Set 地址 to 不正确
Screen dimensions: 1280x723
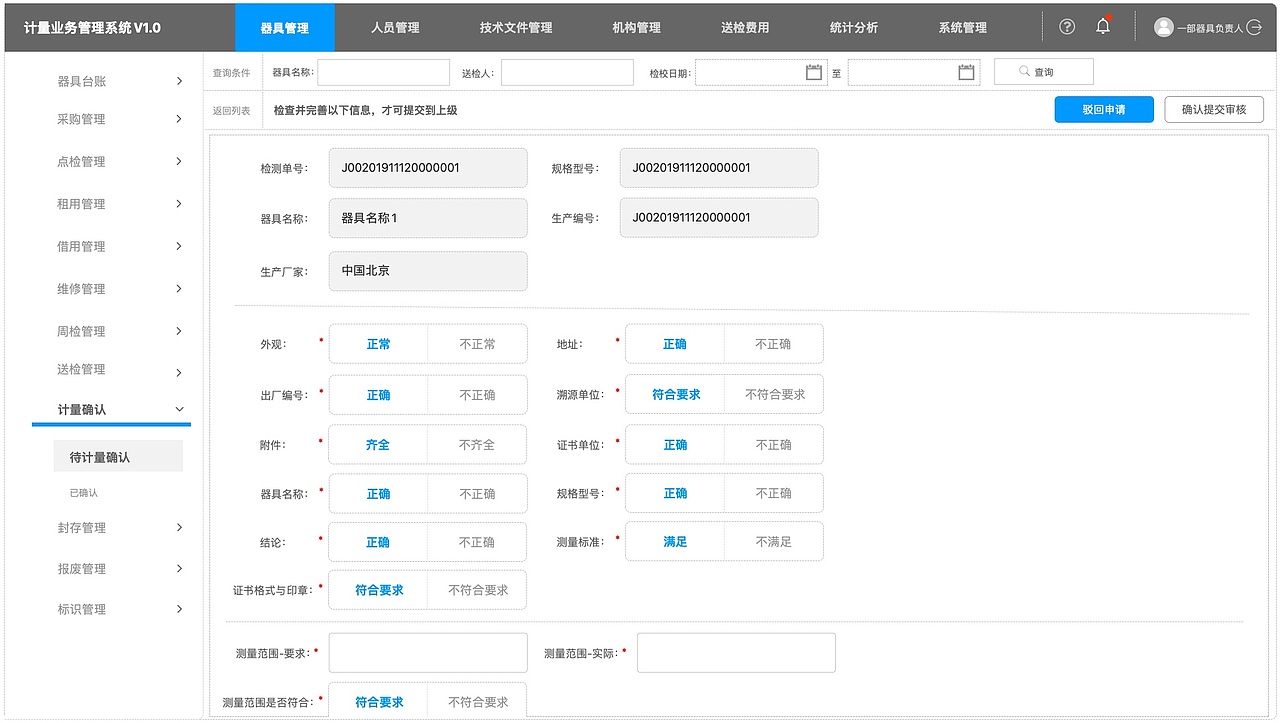point(773,344)
